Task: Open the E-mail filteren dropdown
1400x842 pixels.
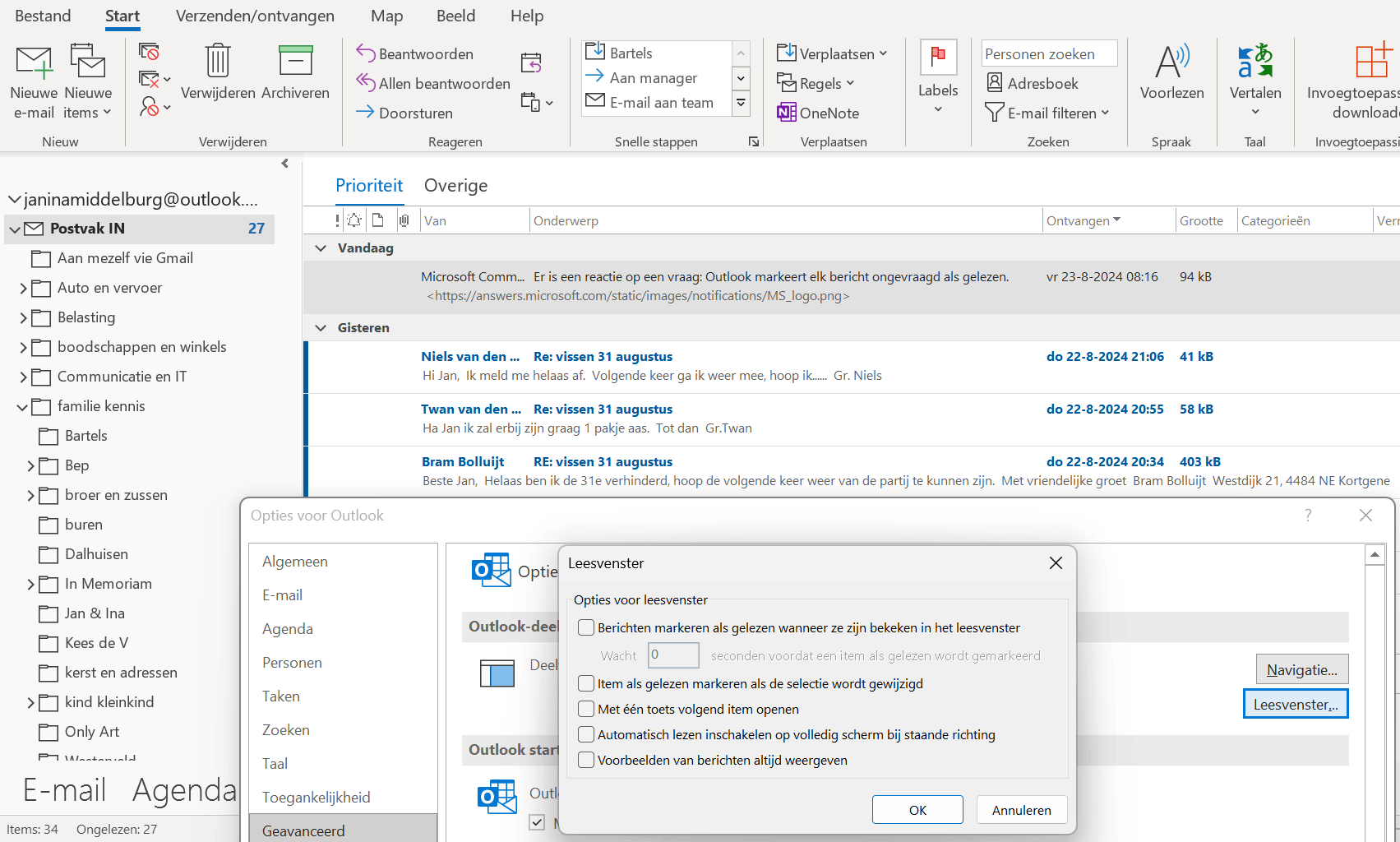Action: pos(1105,113)
